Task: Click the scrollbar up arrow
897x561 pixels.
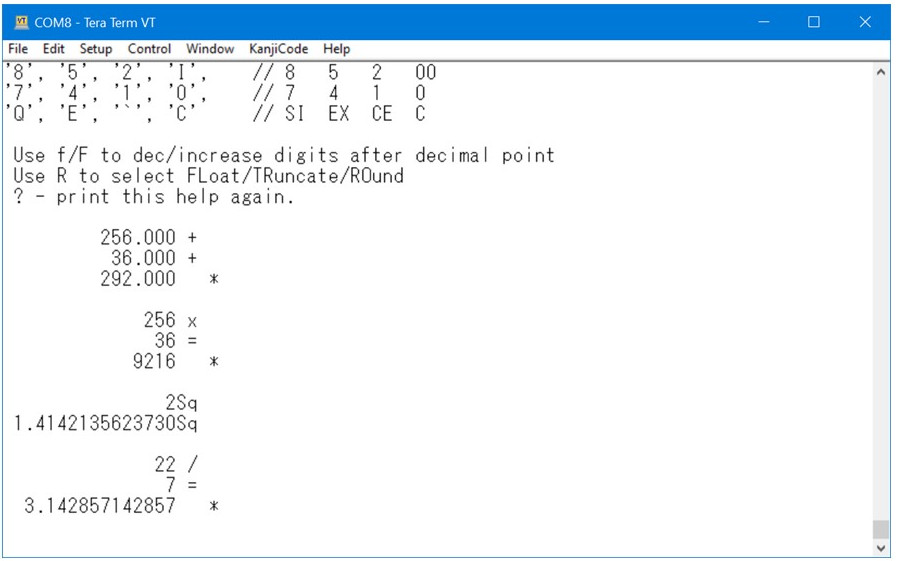Action: tap(881, 72)
